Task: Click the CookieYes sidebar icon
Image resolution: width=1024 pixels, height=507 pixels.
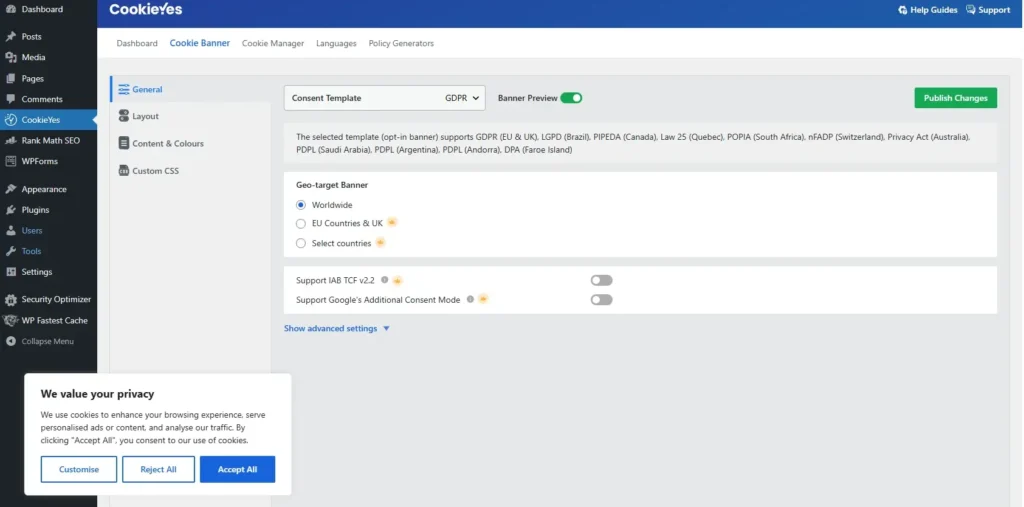Action: point(10,120)
